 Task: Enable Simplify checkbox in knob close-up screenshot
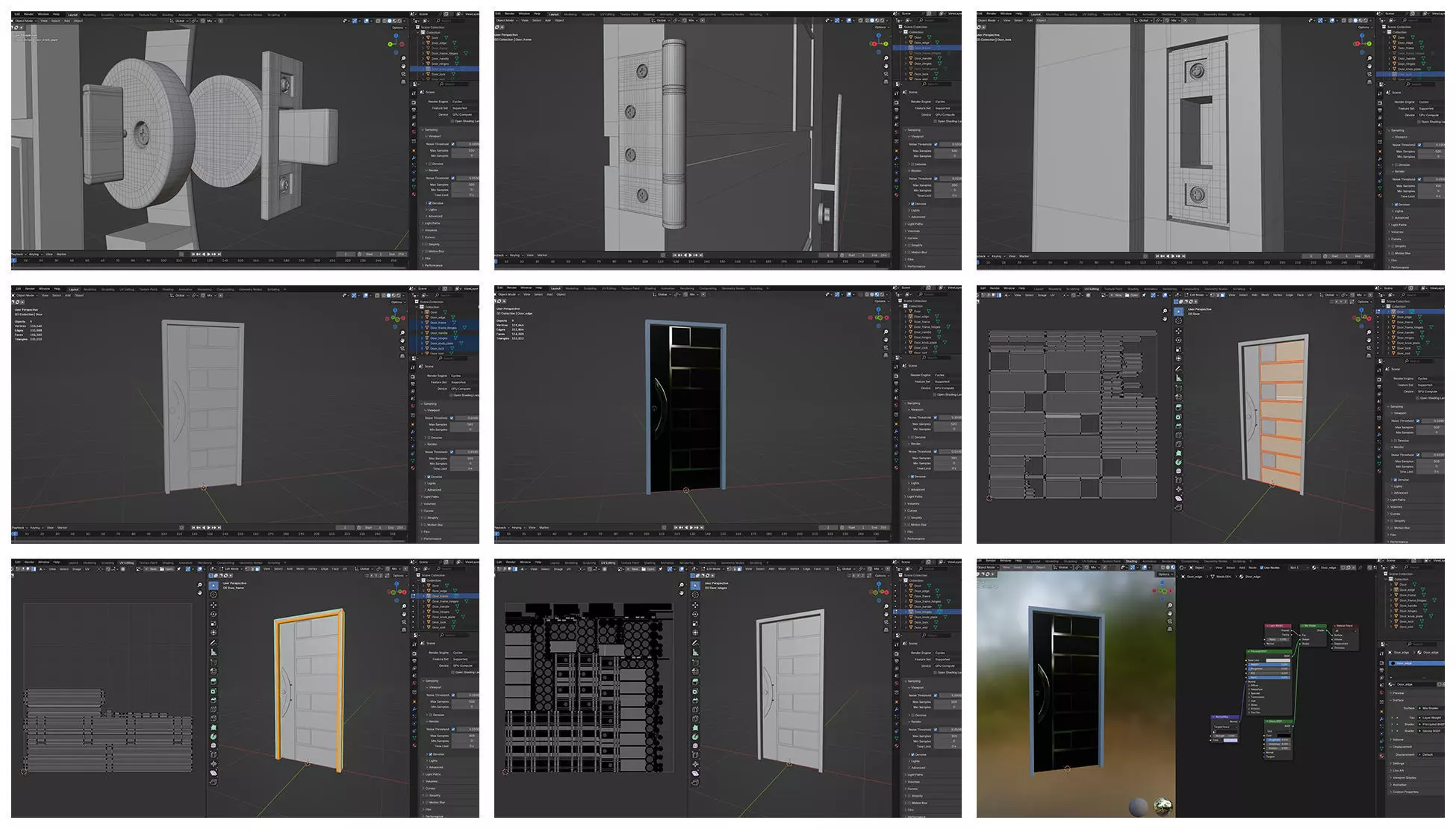426,244
